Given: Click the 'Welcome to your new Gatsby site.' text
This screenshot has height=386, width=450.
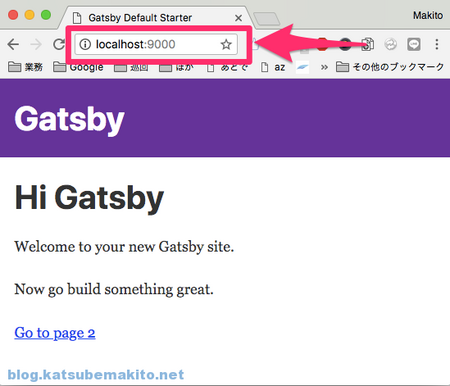Looking at the screenshot, I should [x=124, y=247].
